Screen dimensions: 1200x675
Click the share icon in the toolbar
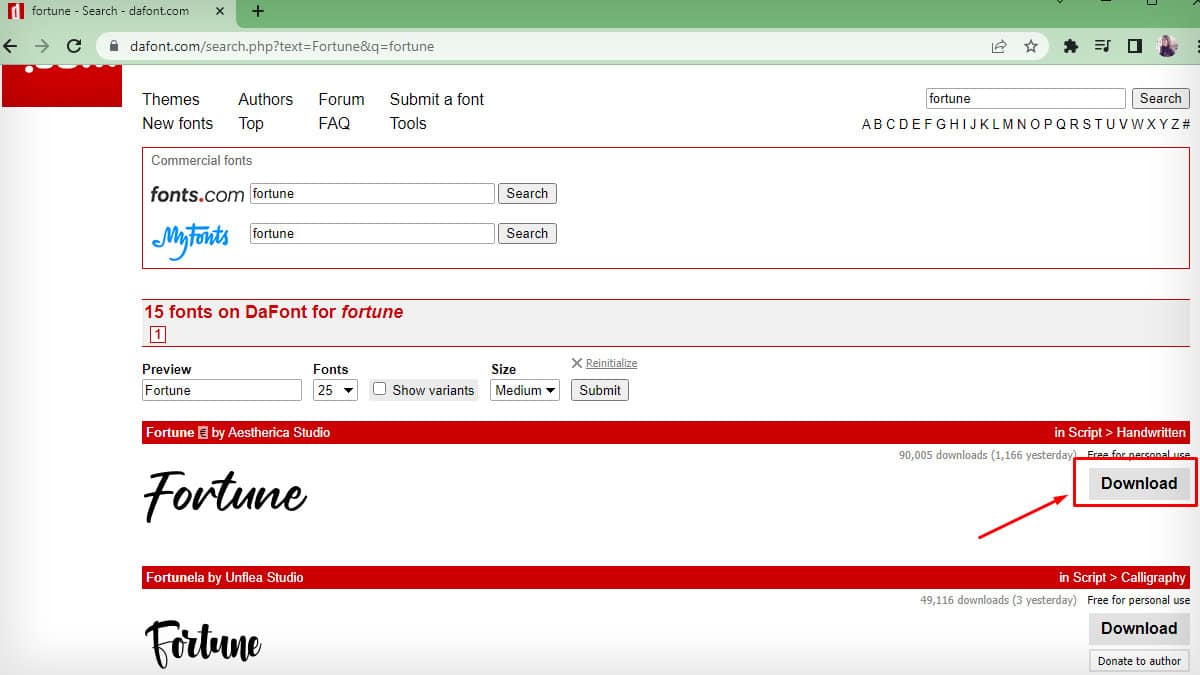pyautogui.click(x=998, y=46)
